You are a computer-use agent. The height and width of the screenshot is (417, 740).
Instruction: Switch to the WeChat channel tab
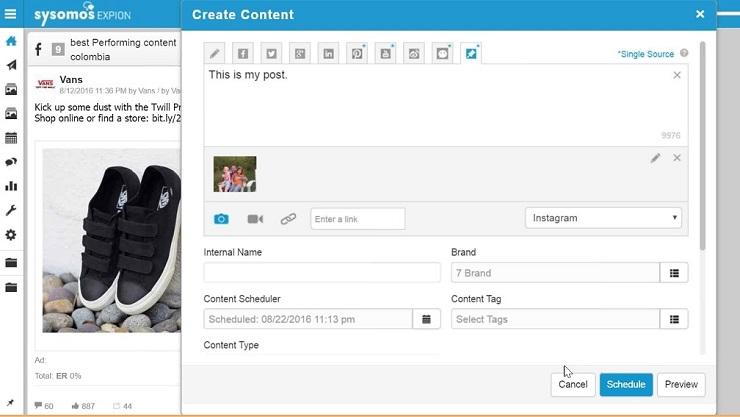point(443,53)
